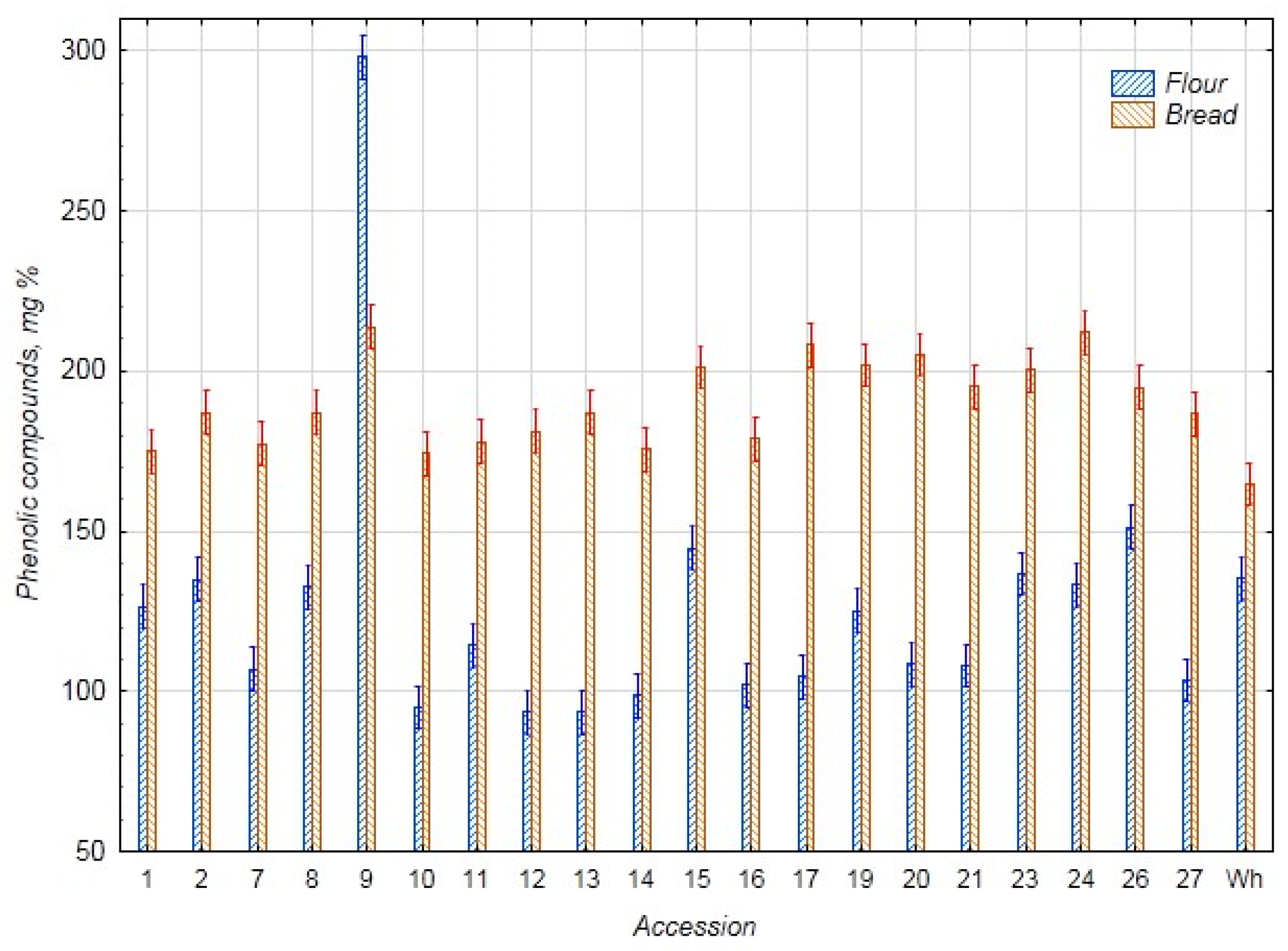This screenshot has height=951, width=1288.
Task: Click the 300 y-axis tick label
Action: 84,51
